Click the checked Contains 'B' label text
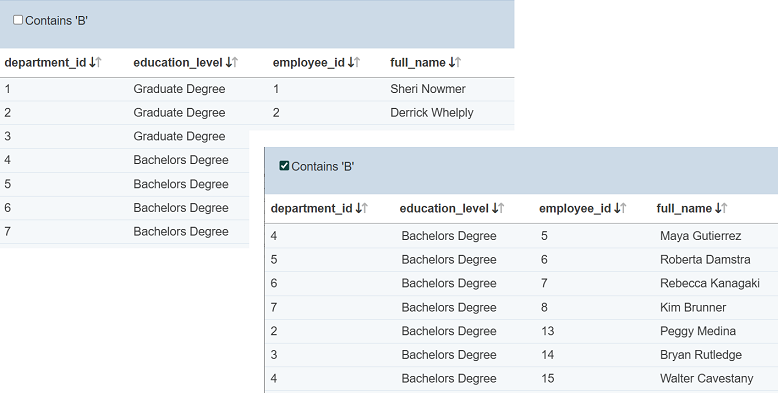778x393 pixels. (x=323, y=167)
